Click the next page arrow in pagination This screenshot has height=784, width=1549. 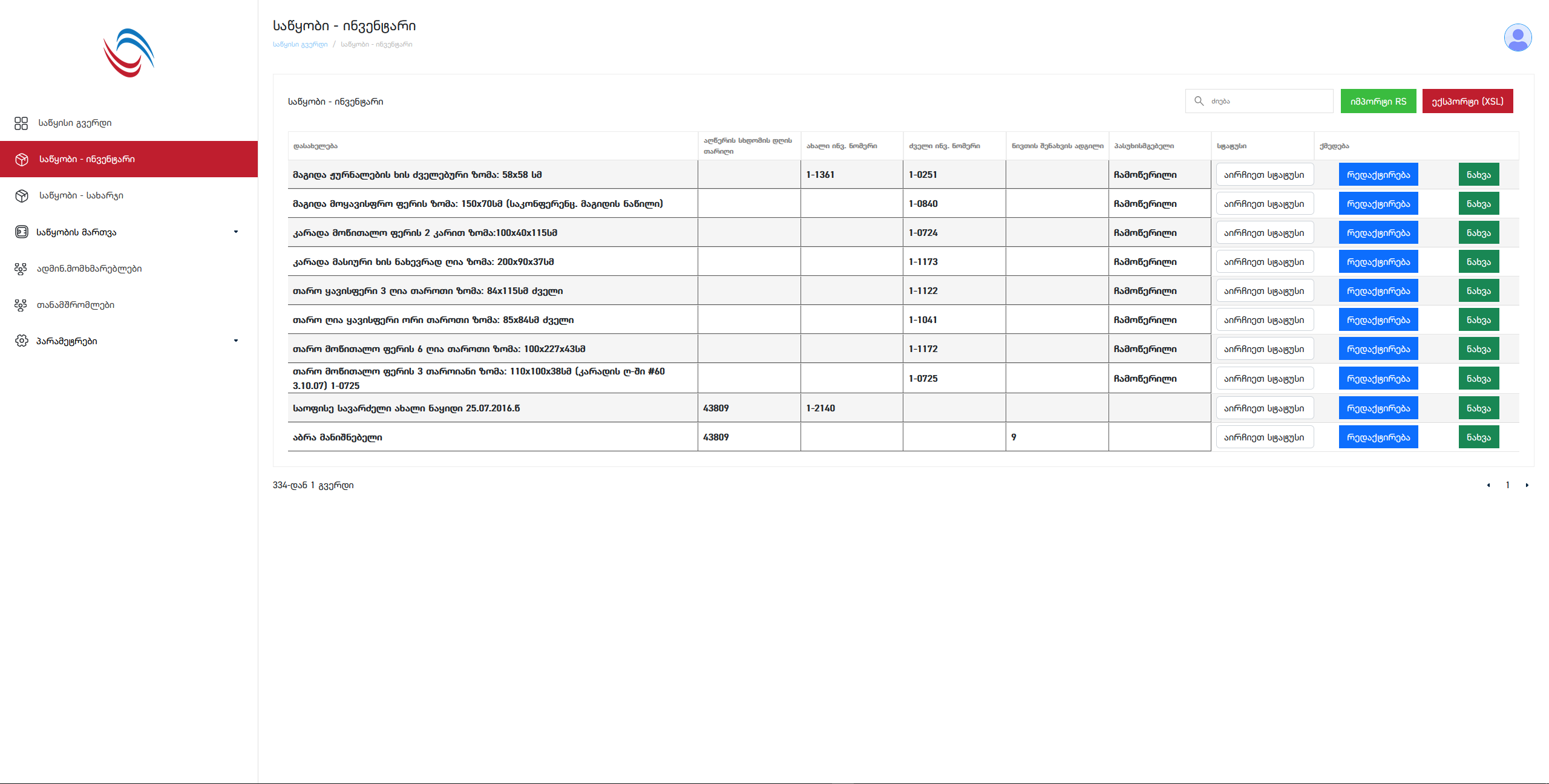click(x=1527, y=485)
